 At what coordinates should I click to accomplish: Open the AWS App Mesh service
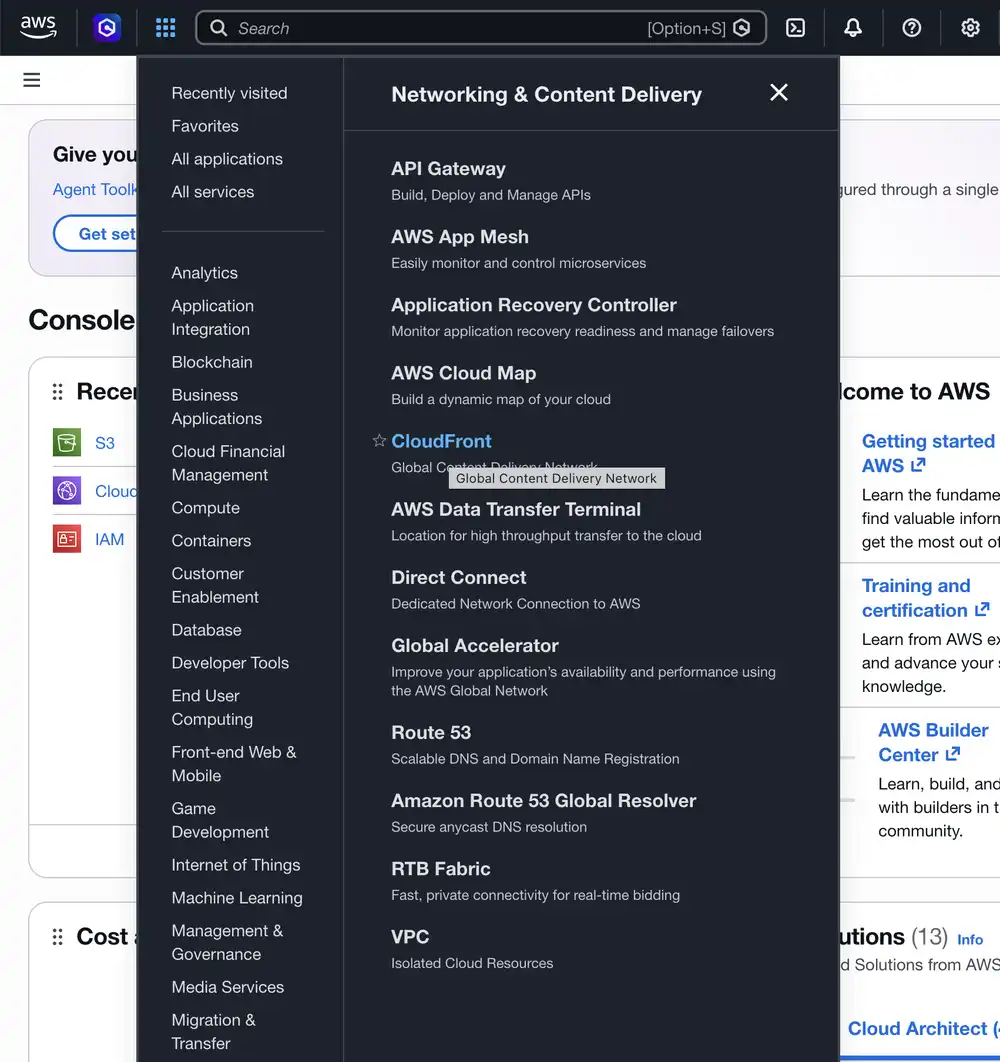pyautogui.click(x=460, y=237)
